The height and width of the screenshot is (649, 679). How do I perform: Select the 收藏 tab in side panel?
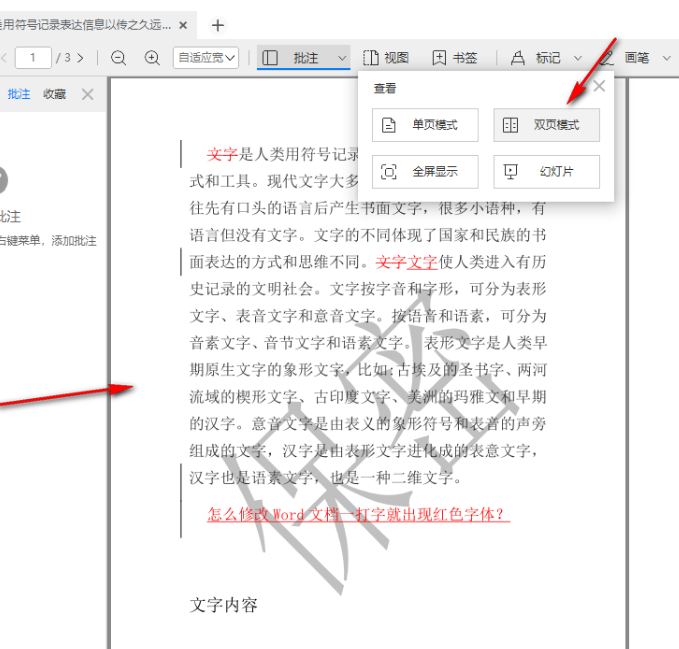(55, 94)
